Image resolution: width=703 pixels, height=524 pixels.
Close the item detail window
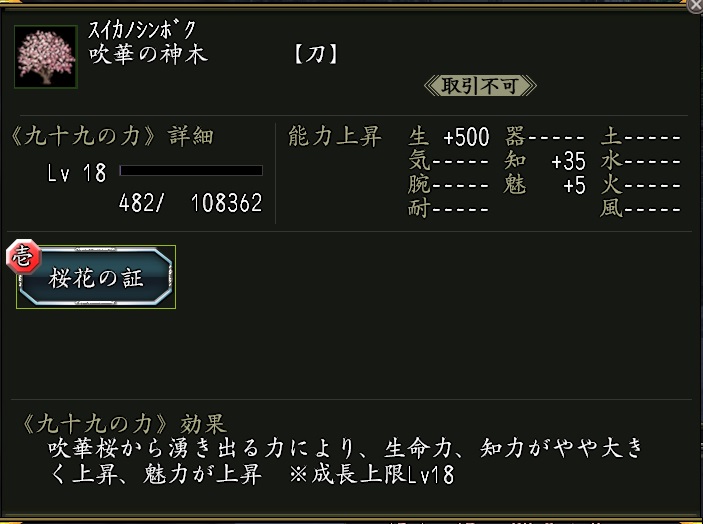(x=695, y=6)
